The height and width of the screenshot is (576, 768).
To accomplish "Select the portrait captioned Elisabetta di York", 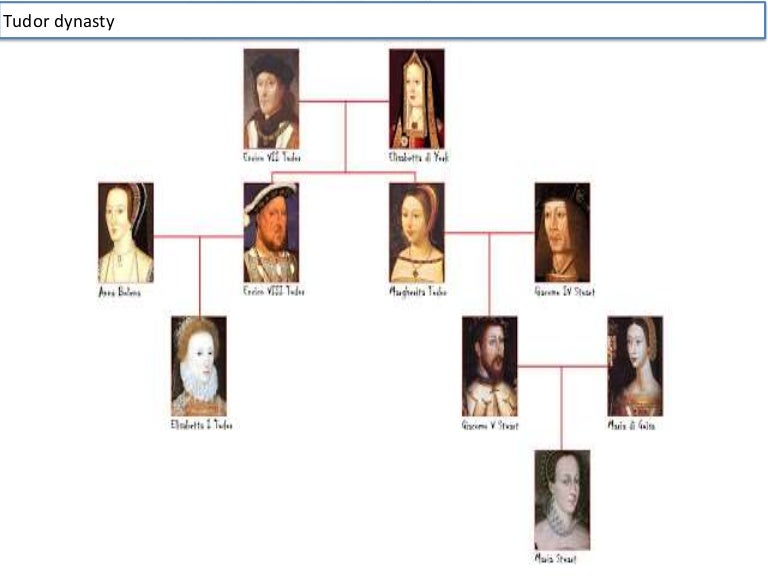I will tap(417, 98).
